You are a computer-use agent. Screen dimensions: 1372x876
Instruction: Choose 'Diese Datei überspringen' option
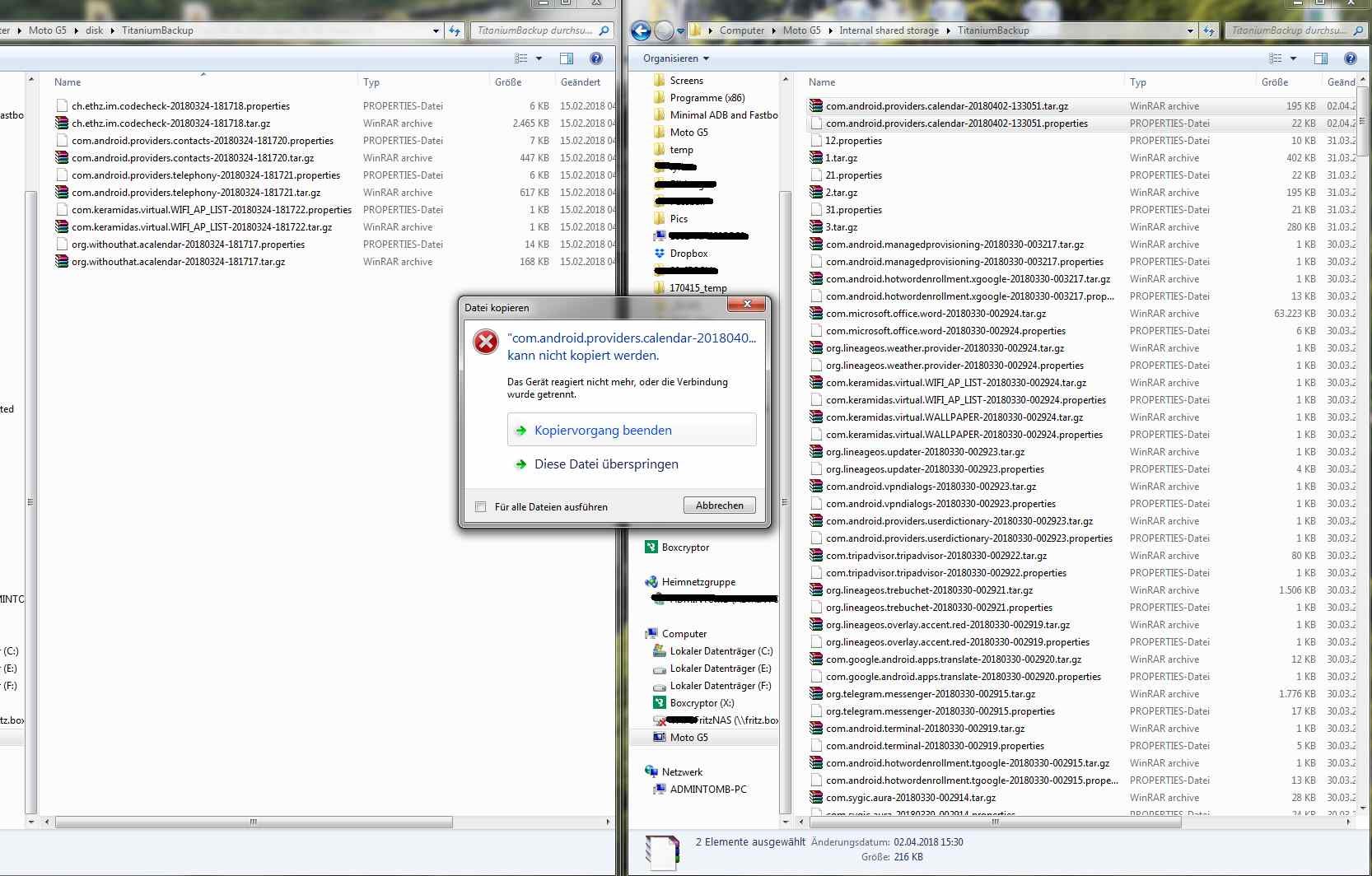(x=632, y=464)
